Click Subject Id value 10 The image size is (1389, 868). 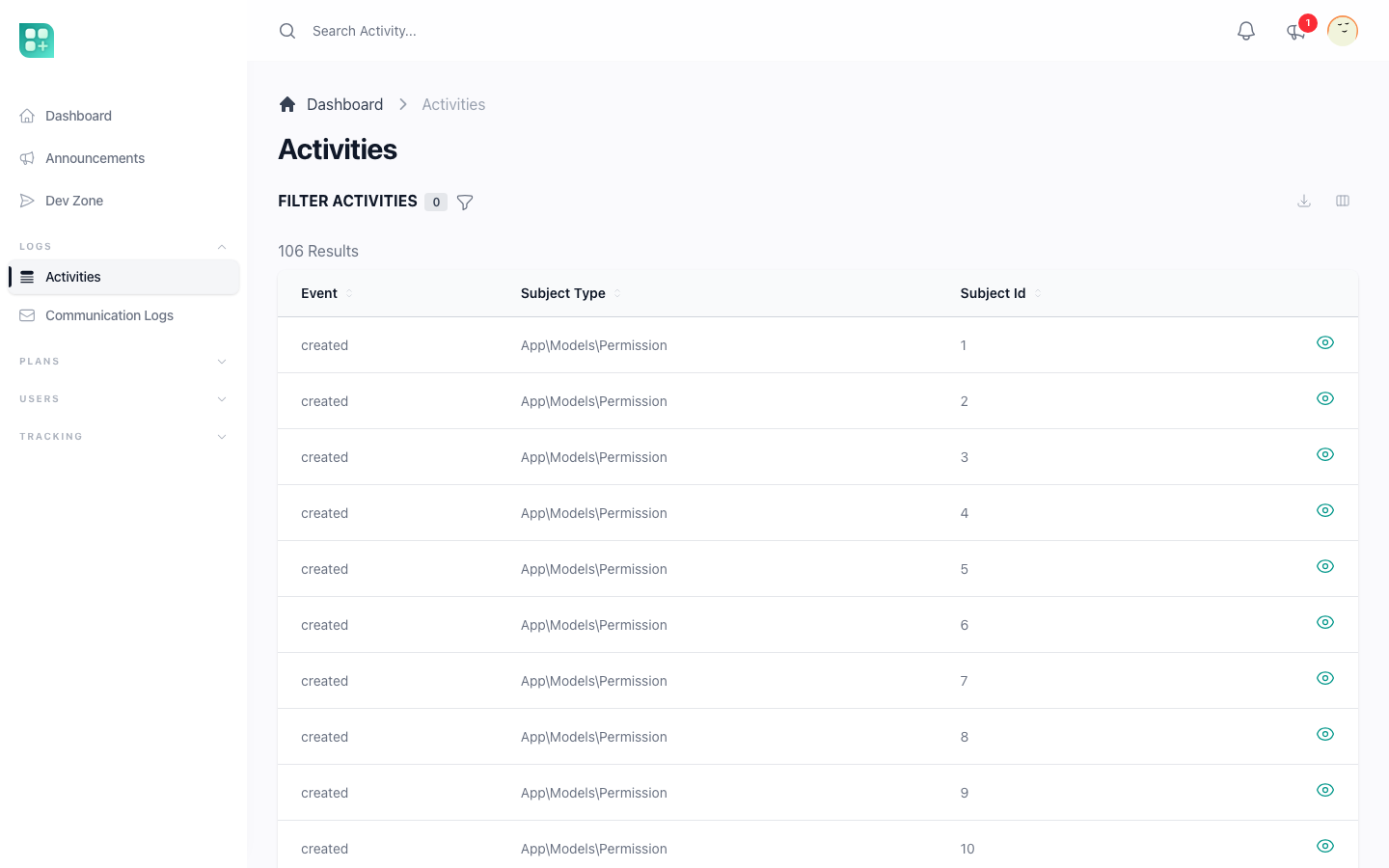(x=967, y=849)
